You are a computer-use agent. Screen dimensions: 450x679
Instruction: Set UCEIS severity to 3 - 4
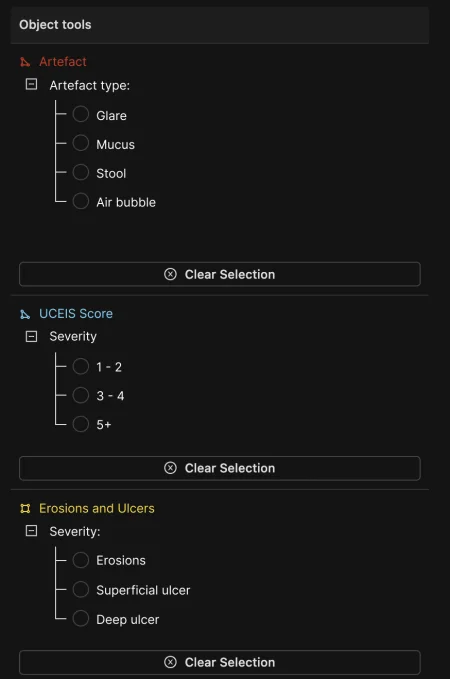pos(81,395)
